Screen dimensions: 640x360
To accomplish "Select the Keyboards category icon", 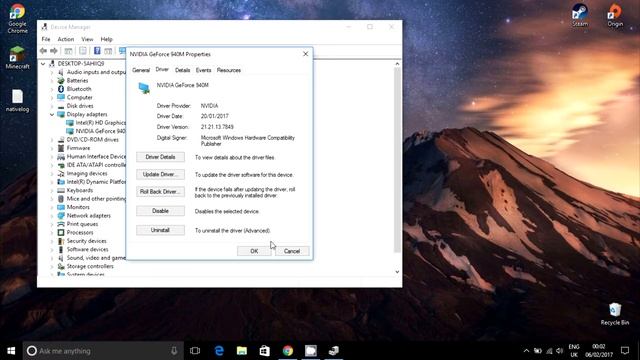I will (x=61, y=190).
